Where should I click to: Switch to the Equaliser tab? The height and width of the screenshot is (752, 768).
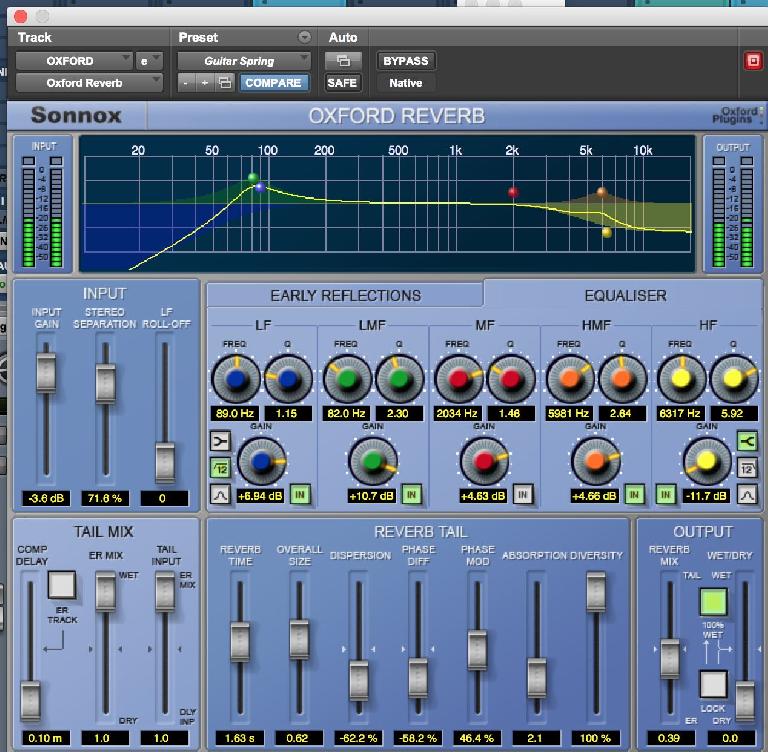(x=625, y=295)
